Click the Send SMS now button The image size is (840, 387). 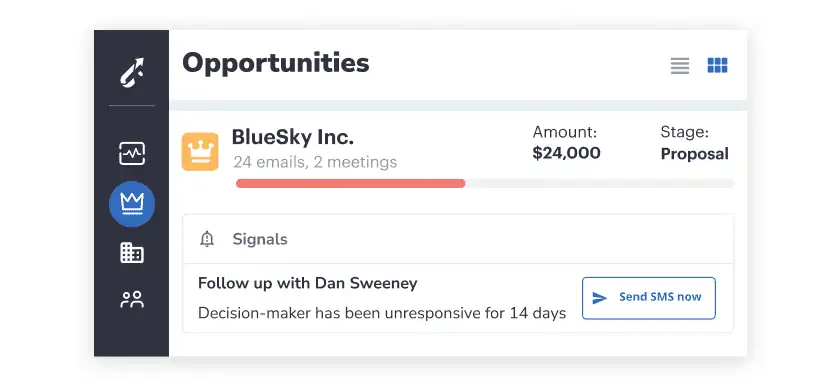point(649,298)
